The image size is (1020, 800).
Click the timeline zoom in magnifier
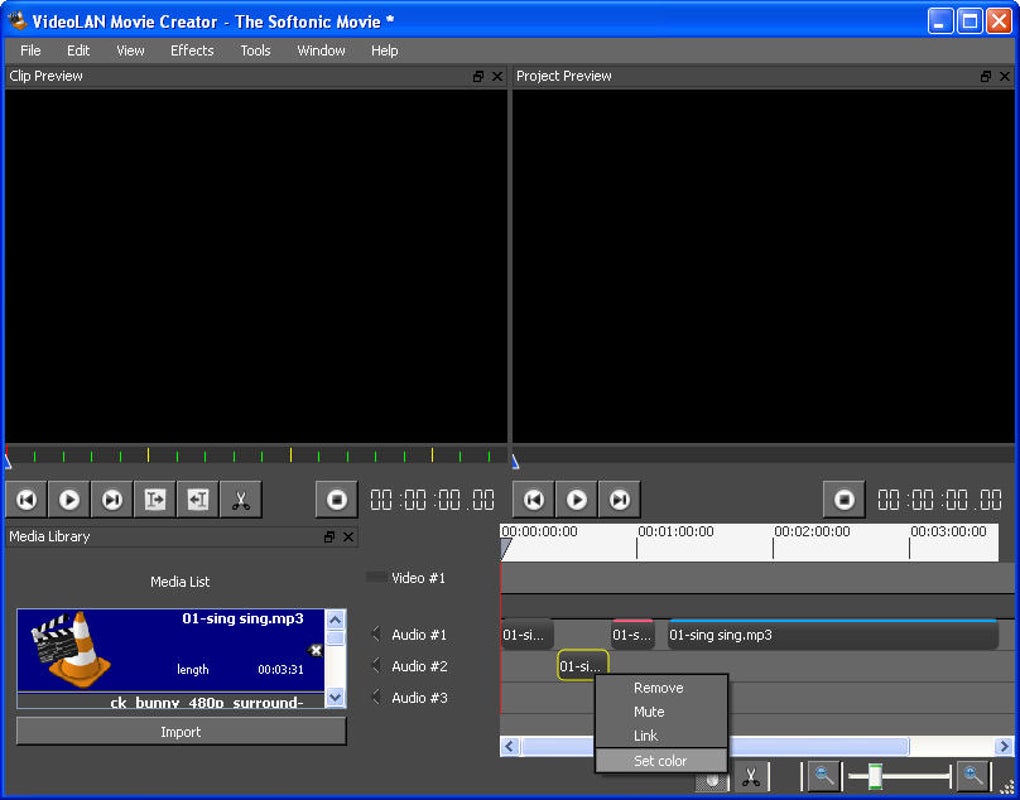point(972,776)
